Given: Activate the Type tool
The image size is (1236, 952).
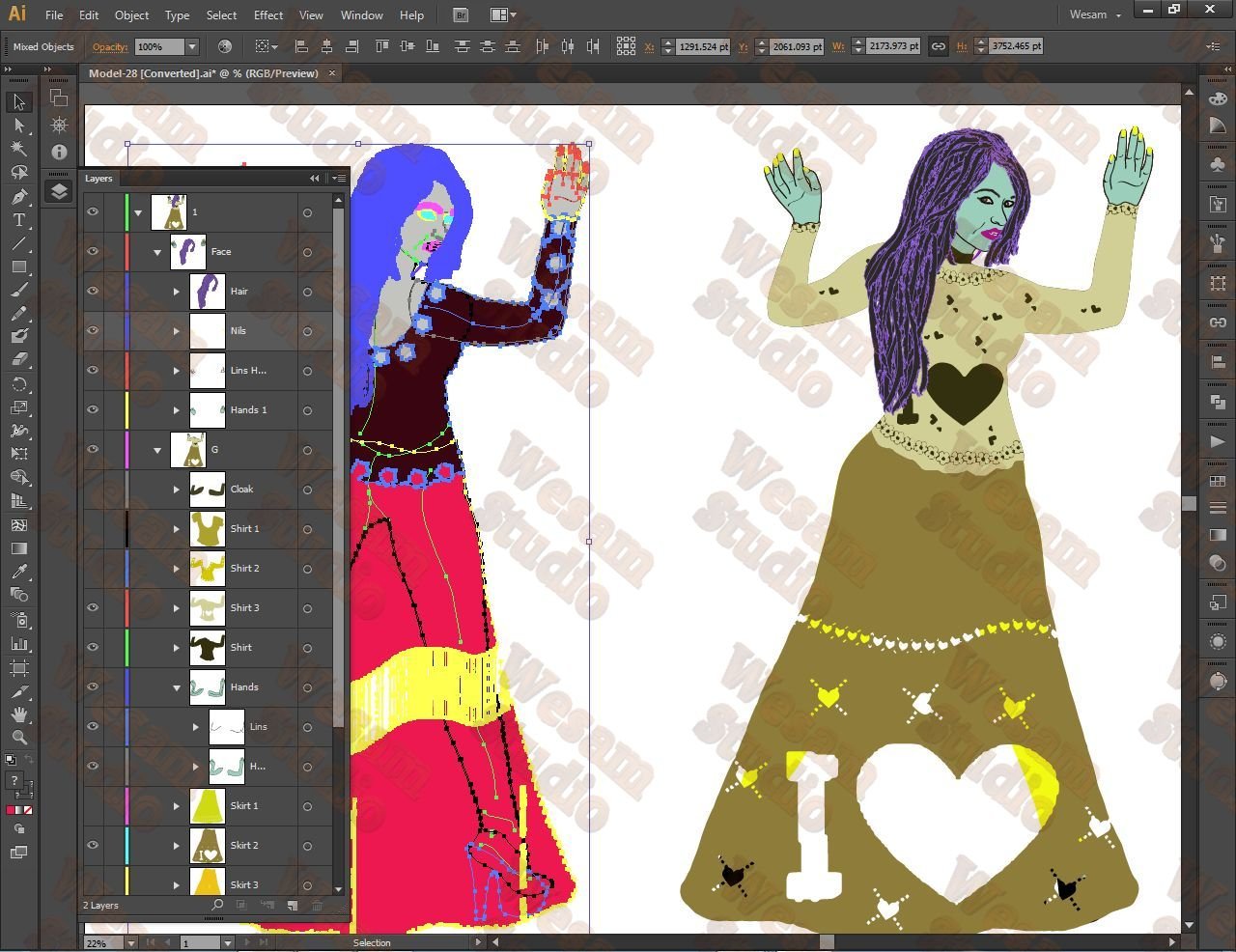Looking at the screenshot, I should coord(19,220).
